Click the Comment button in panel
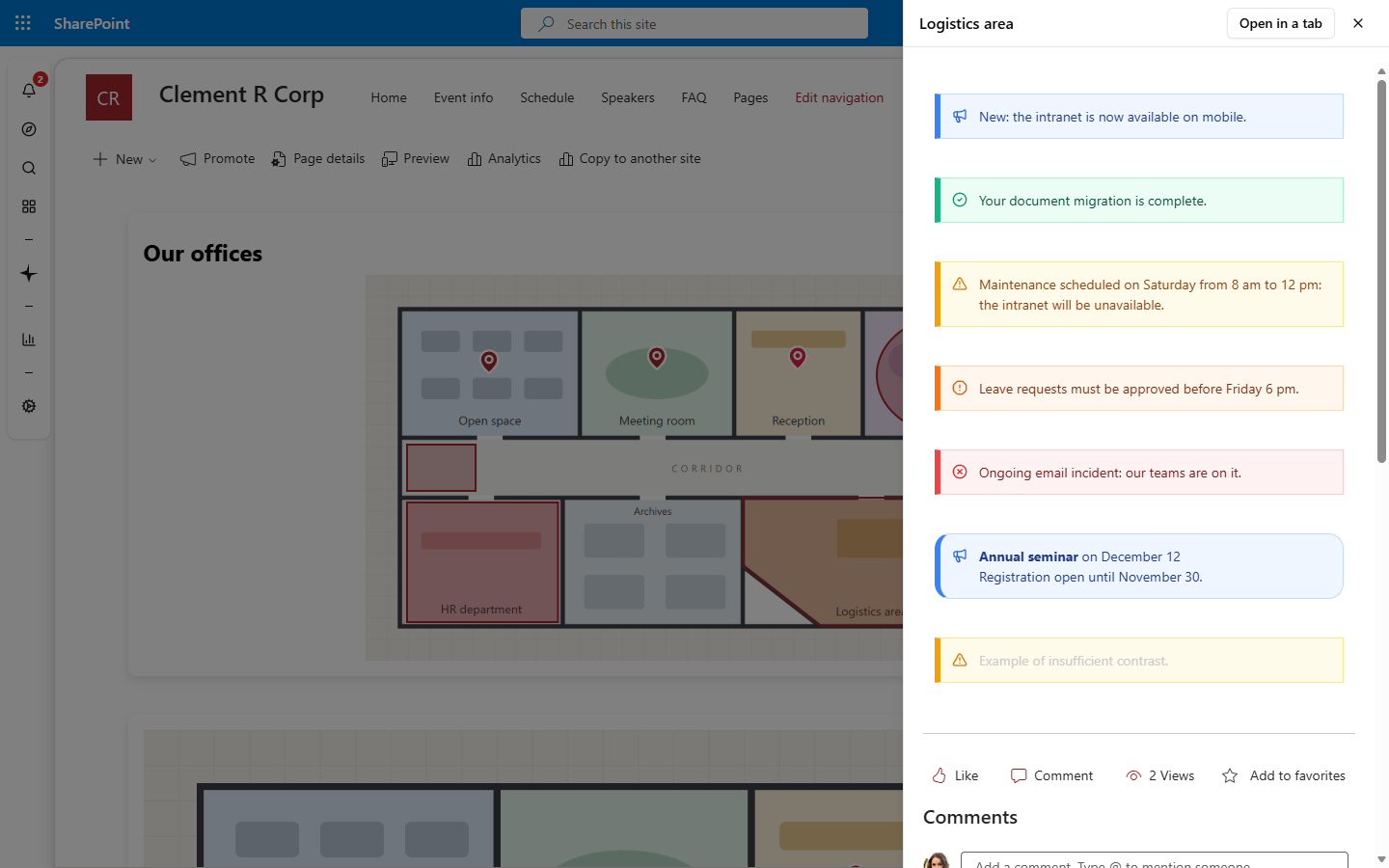 click(1051, 775)
